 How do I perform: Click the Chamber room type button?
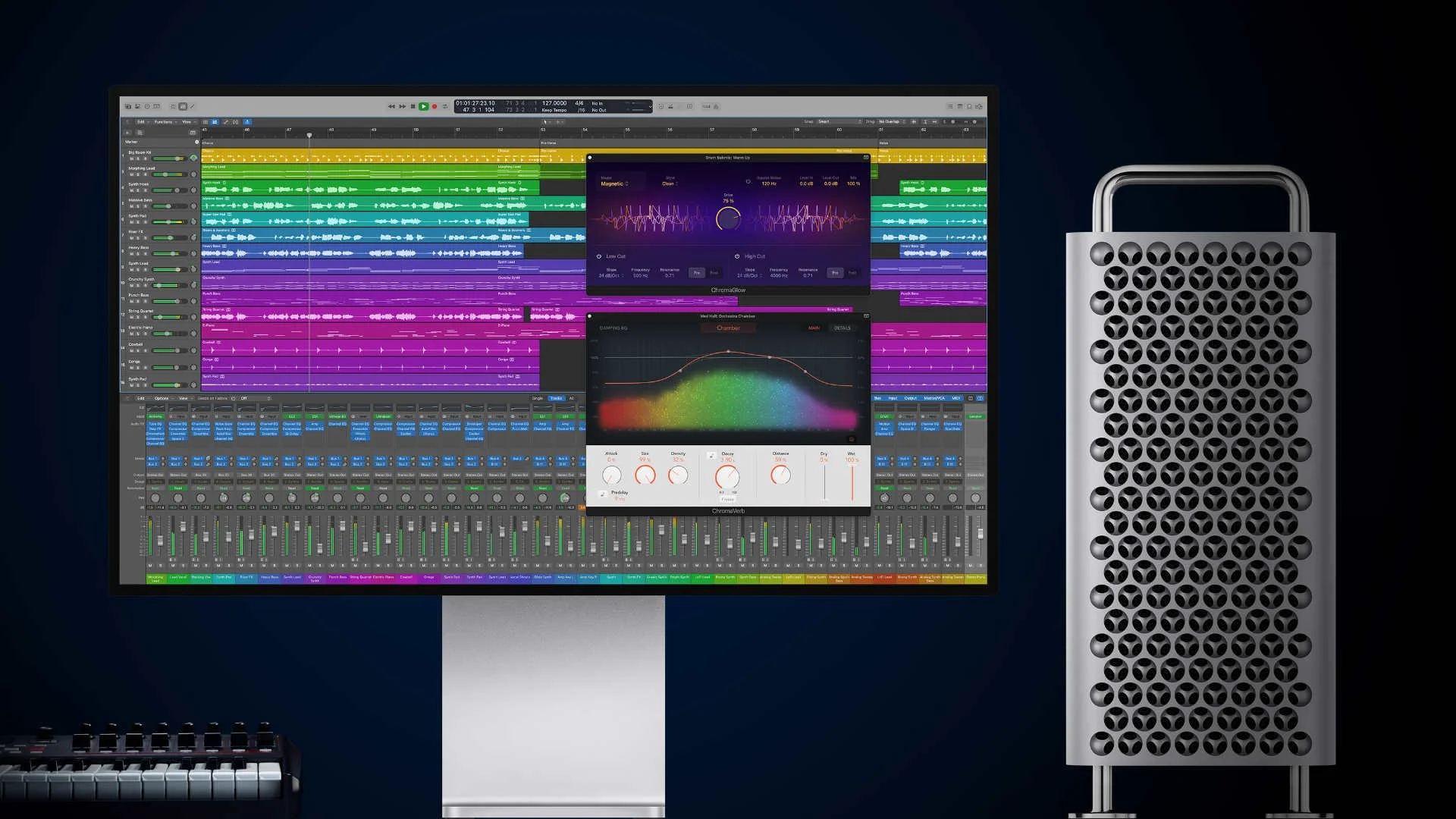pos(728,328)
